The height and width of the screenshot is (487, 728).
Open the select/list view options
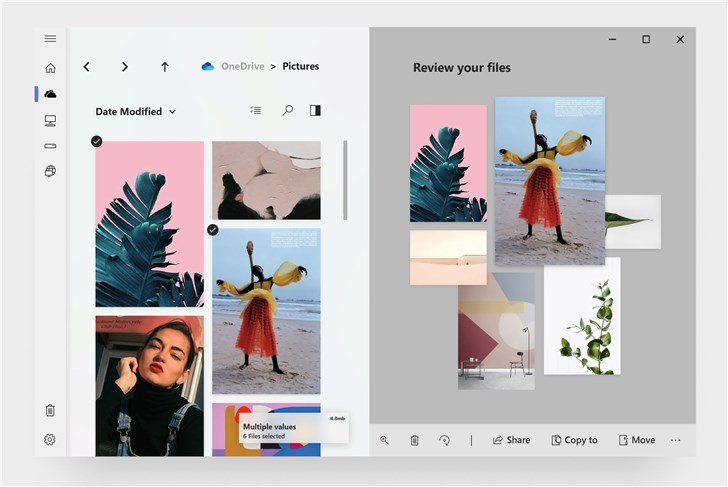point(256,111)
